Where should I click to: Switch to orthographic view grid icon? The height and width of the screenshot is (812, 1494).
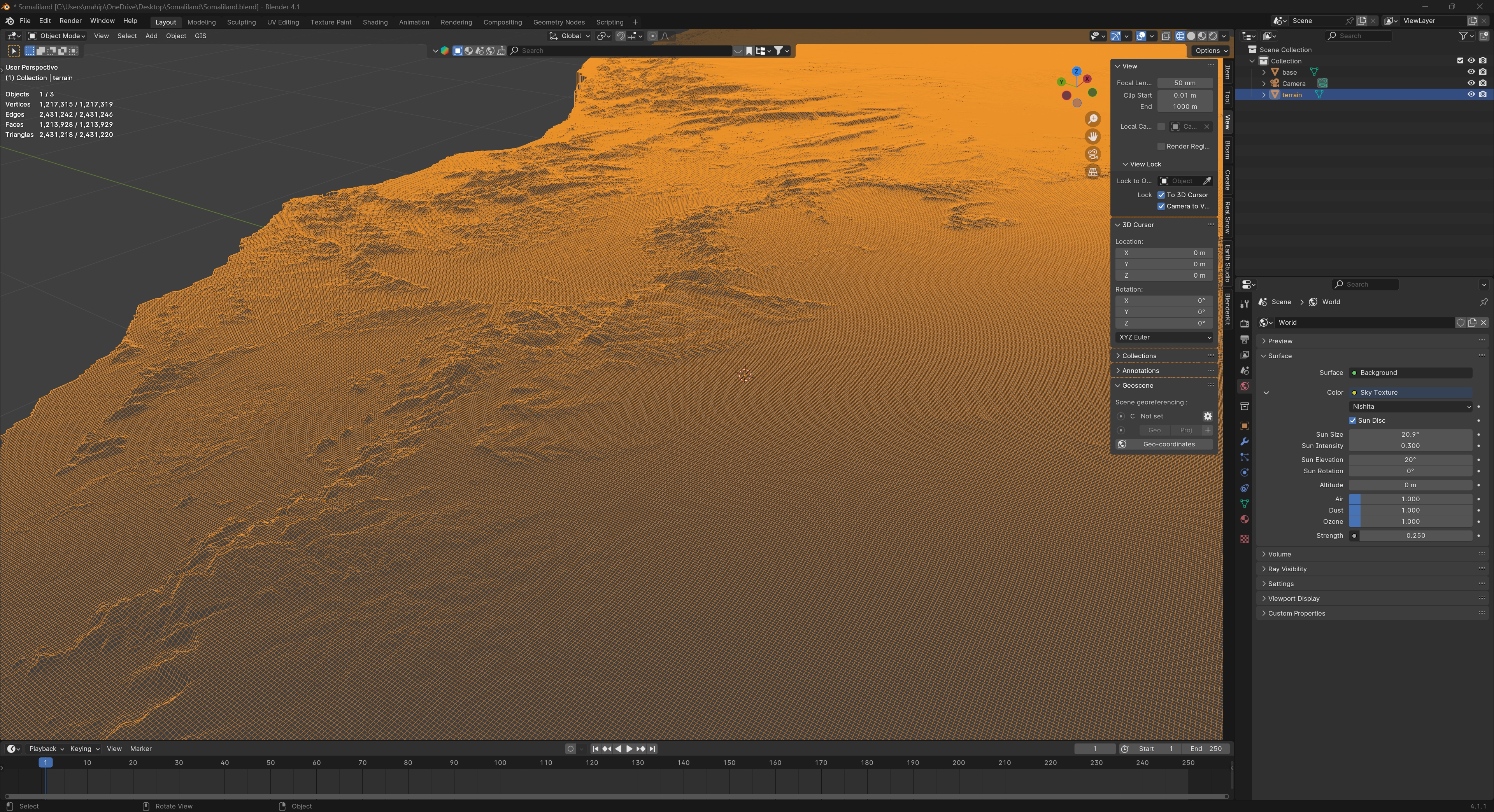coord(1092,172)
